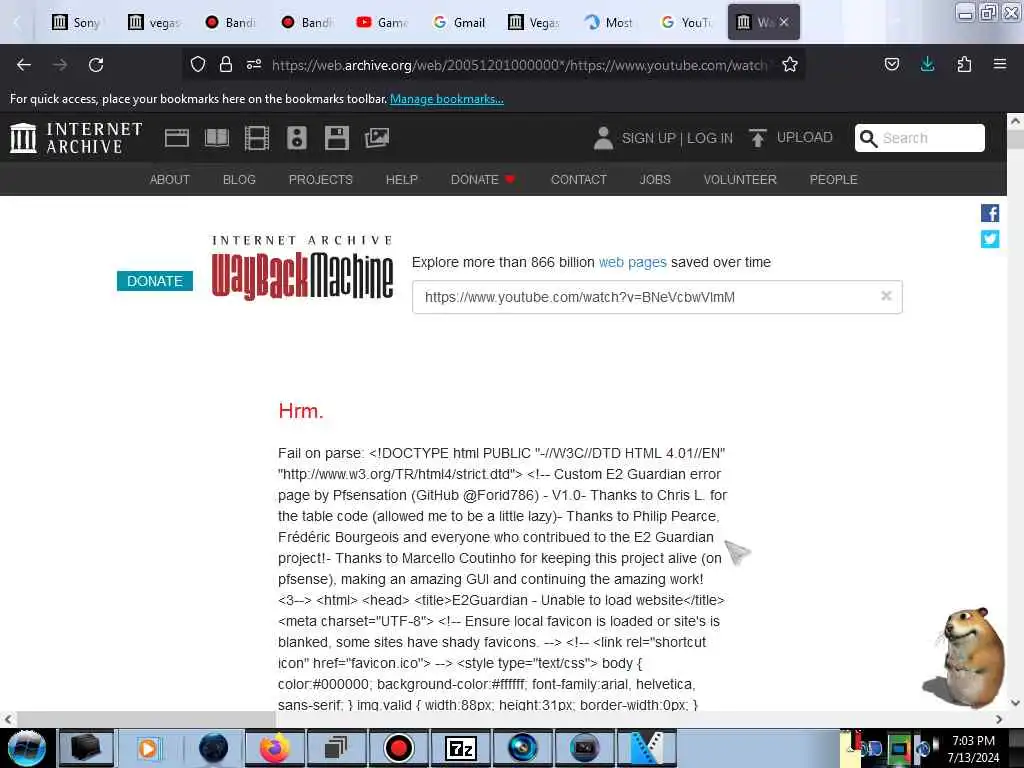1024x768 pixels.
Task: Open the Internet Archive Video film icon
Action: (x=257, y=138)
